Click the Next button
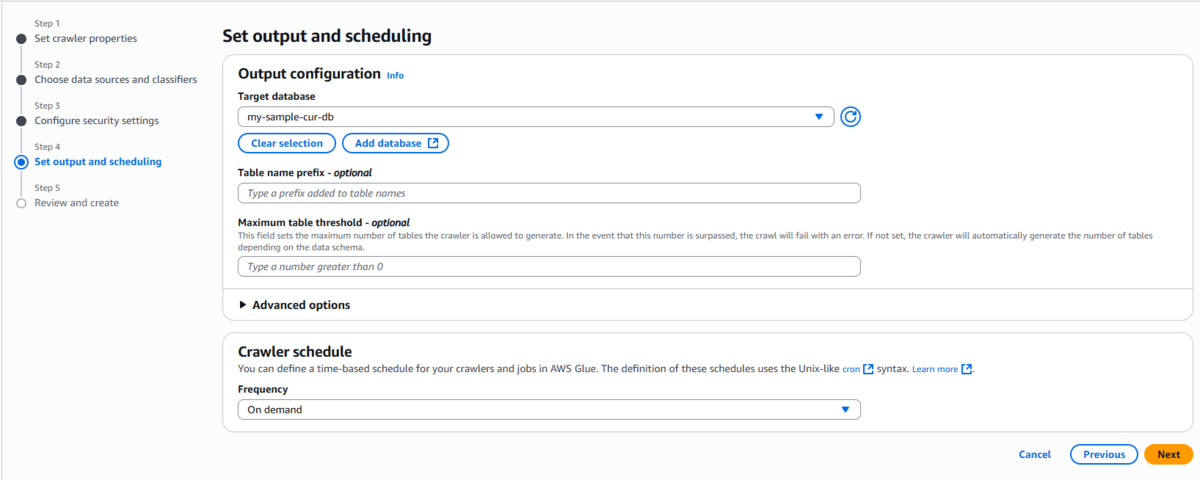1200x480 pixels. [x=1168, y=454]
